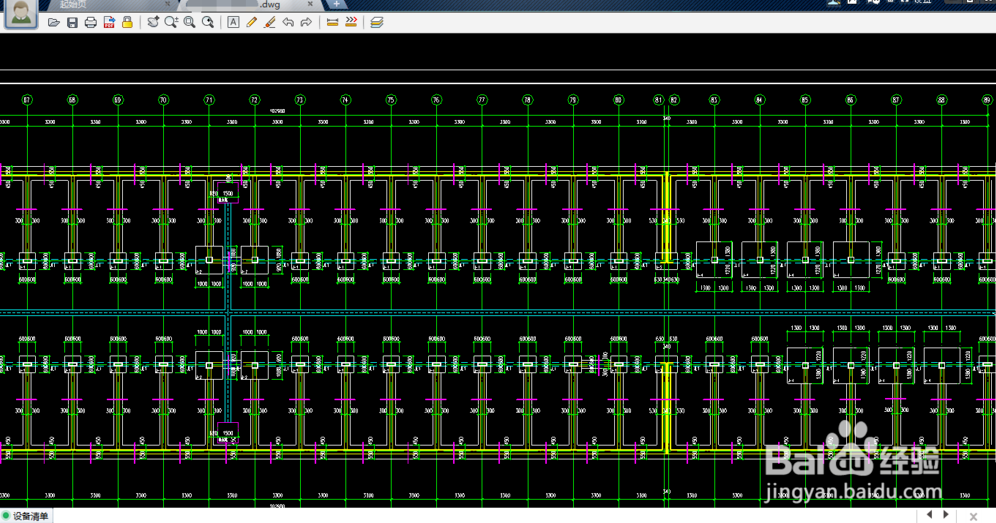Export drawing to PDF icon
Image resolution: width=996 pixels, height=523 pixels.
pyautogui.click(x=109, y=22)
